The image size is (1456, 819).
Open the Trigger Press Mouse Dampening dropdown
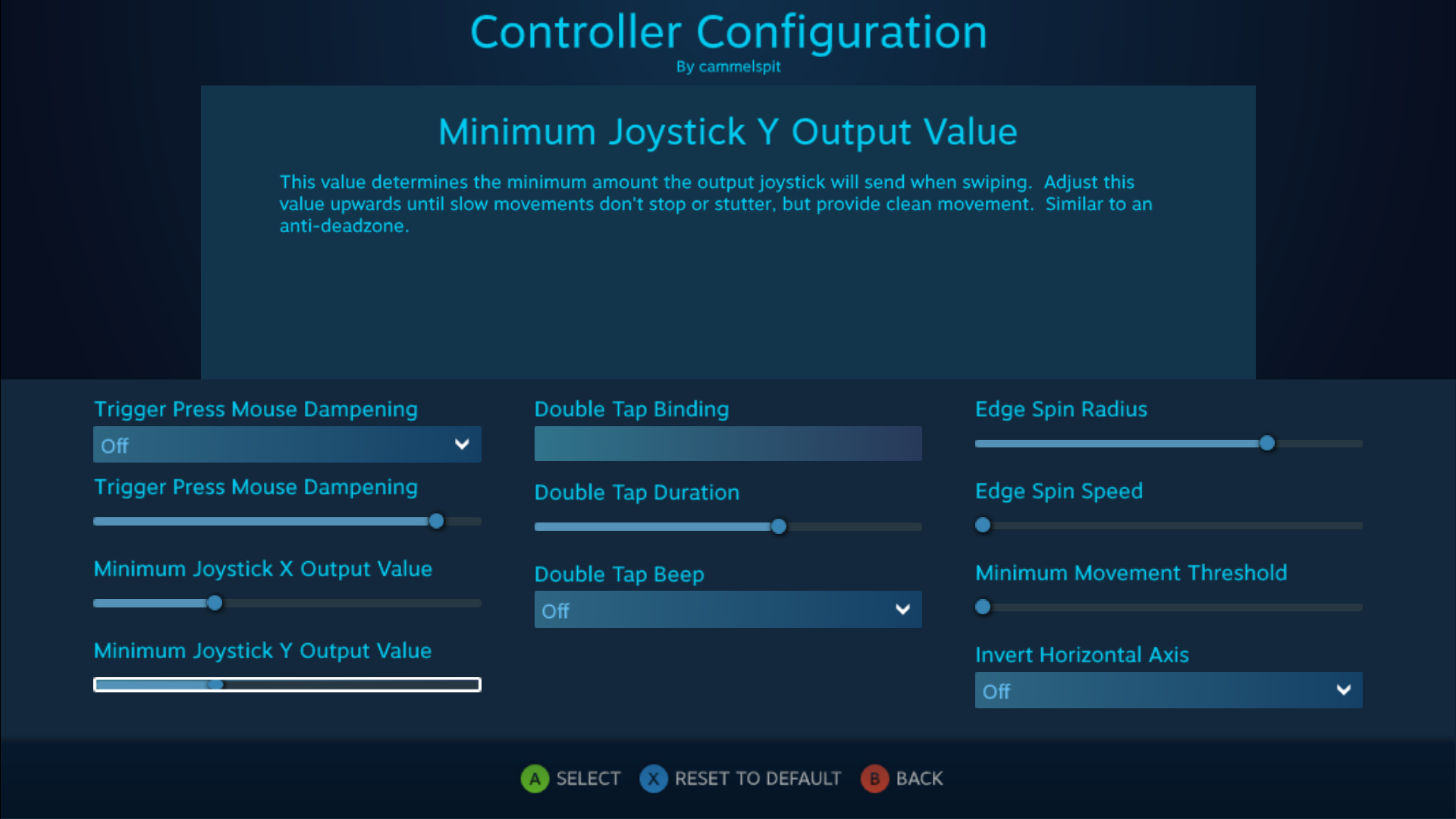click(x=287, y=445)
